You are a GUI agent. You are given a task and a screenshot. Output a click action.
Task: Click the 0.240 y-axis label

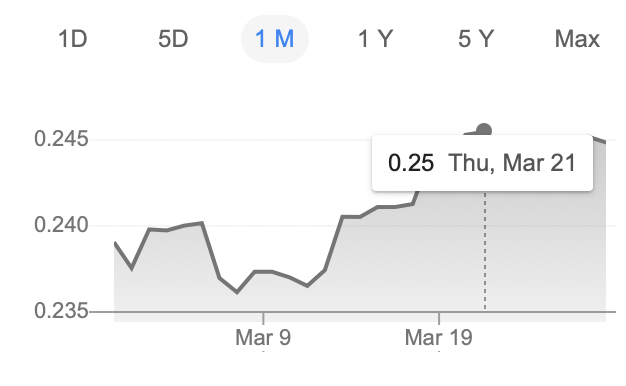tap(61, 225)
